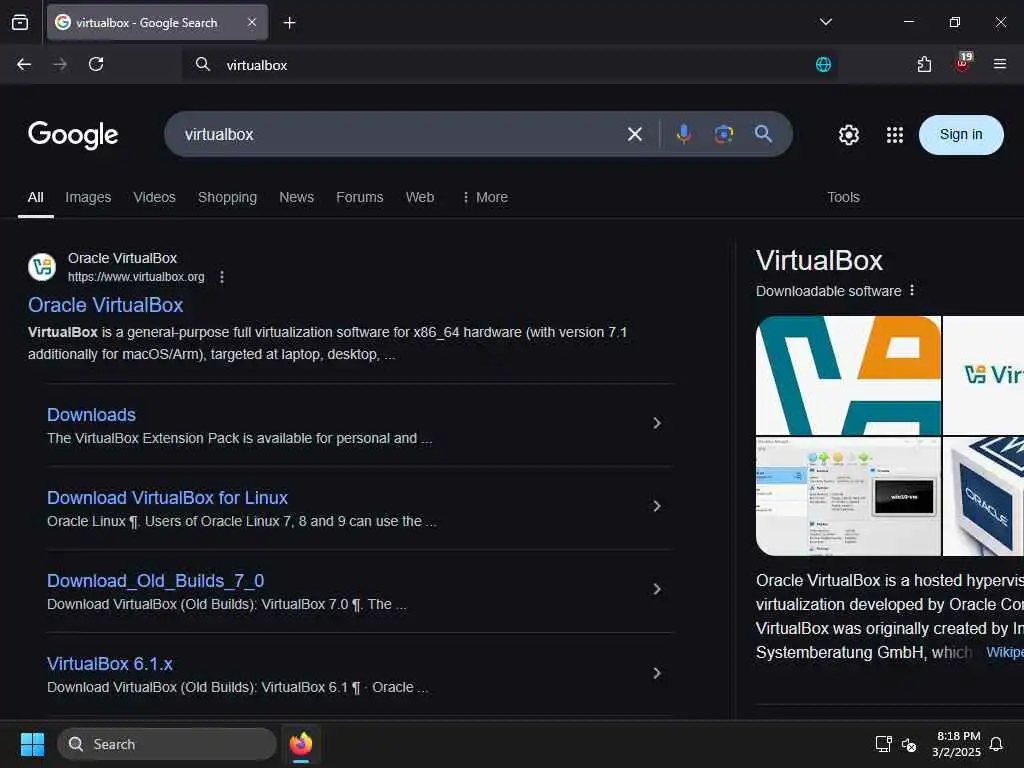Switch to the News tab

pyautogui.click(x=296, y=197)
